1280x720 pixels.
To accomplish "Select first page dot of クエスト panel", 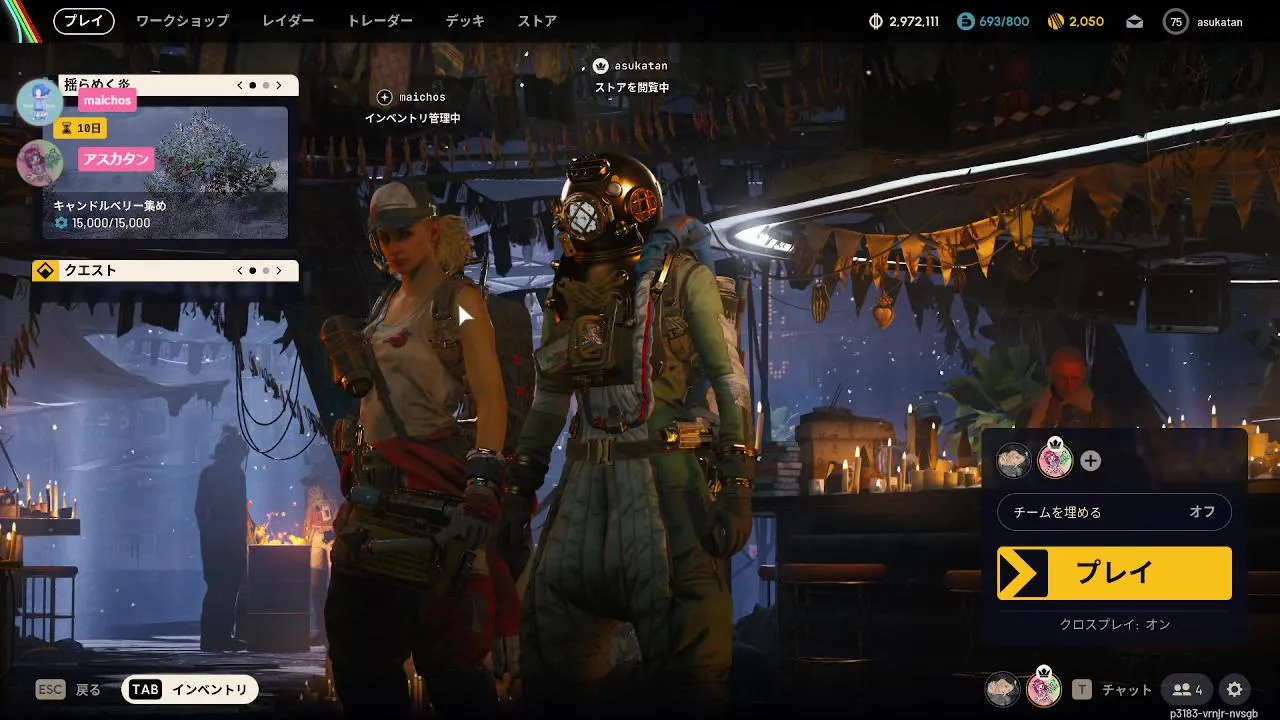I will tap(253, 270).
